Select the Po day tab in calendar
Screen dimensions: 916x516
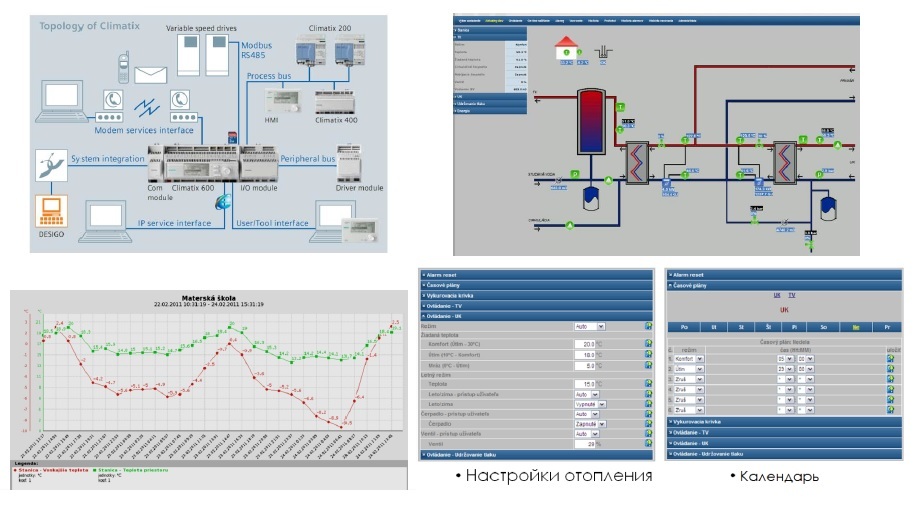point(684,327)
